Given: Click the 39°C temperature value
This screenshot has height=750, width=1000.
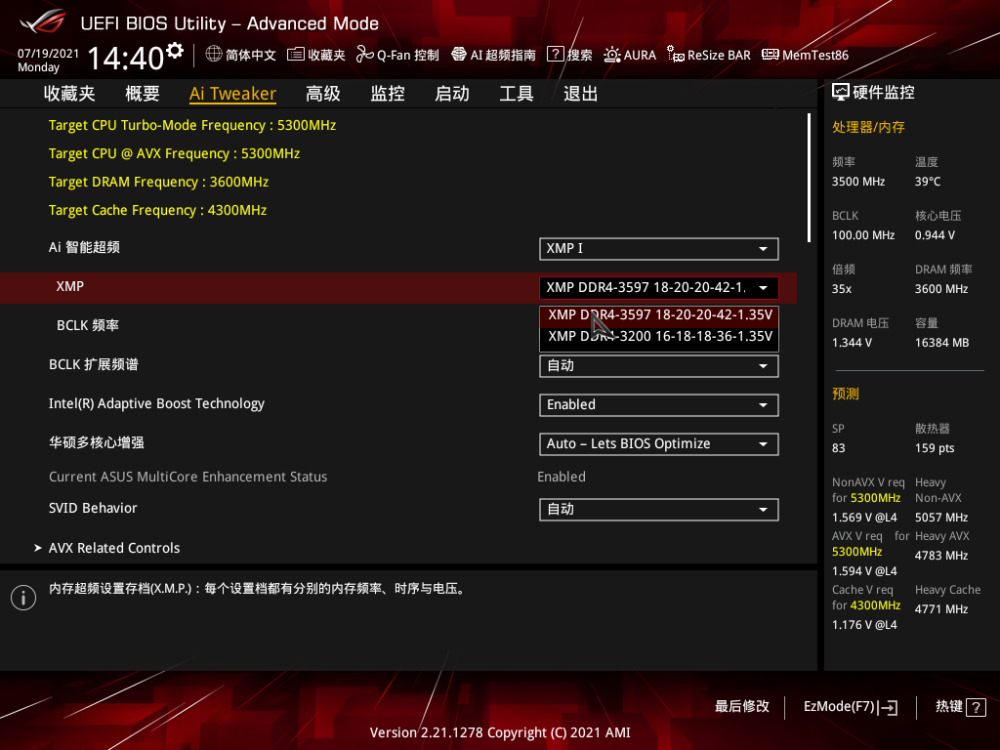Looking at the screenshot, I should [928, 182].
